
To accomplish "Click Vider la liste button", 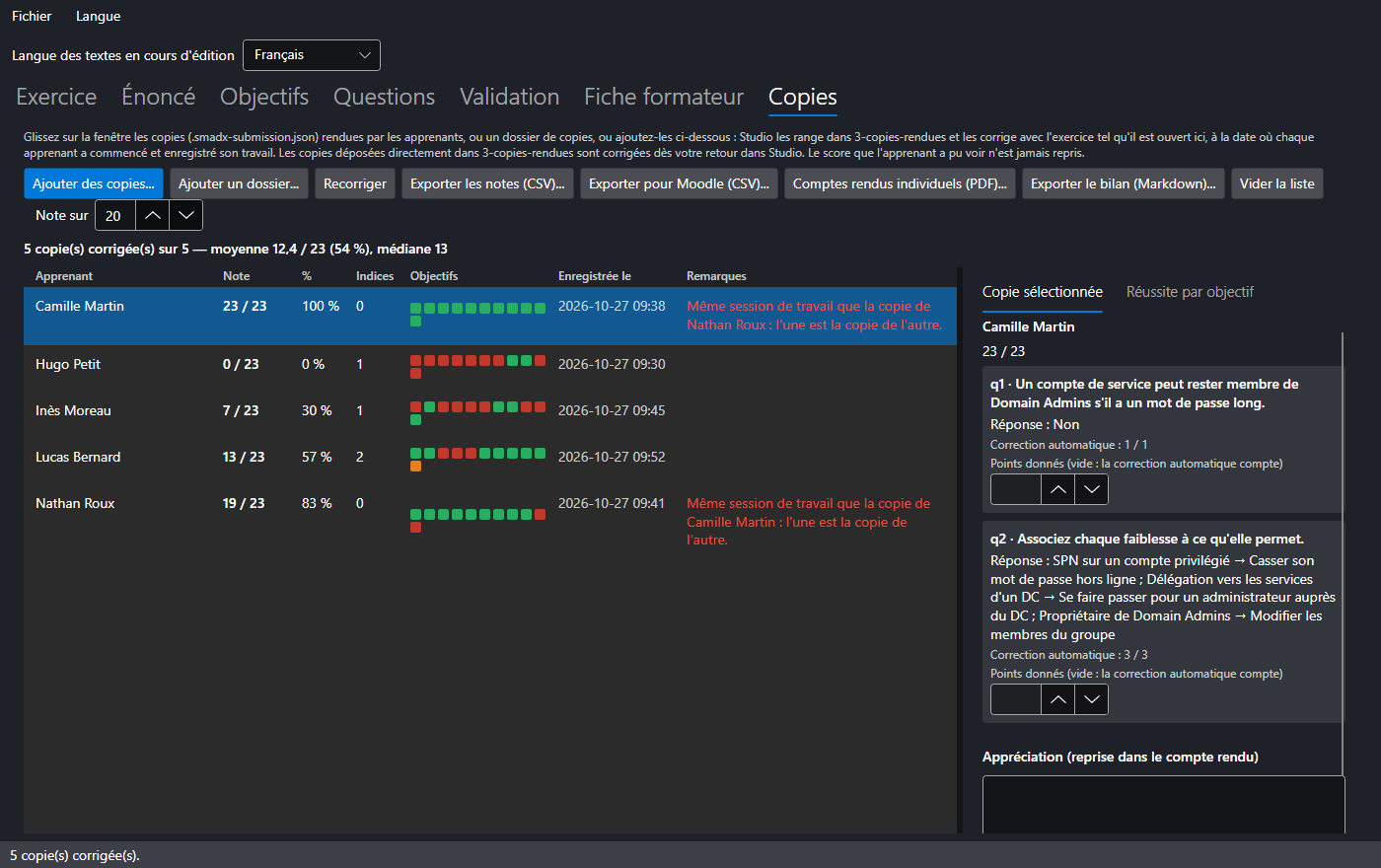I will point(1276,183).
